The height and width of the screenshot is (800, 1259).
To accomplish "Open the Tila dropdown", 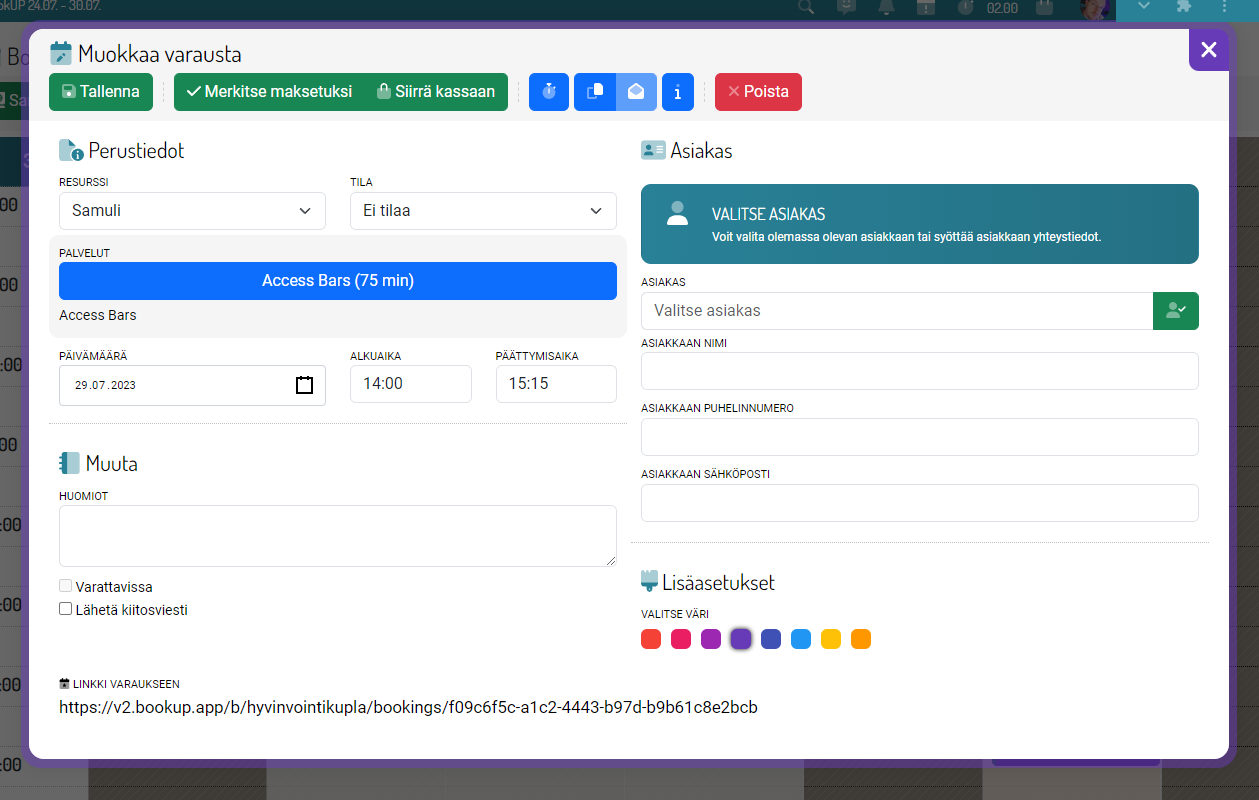I will point(483,211).
